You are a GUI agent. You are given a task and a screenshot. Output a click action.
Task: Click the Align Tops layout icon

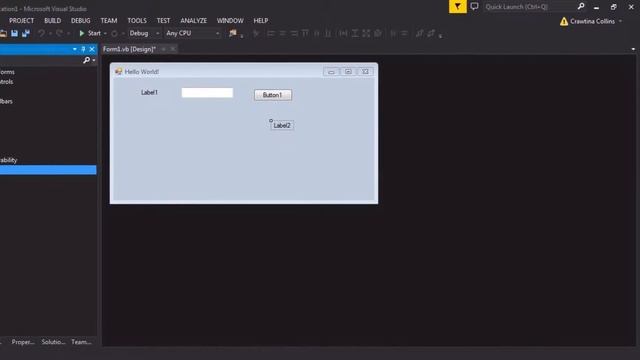(305, 33)
